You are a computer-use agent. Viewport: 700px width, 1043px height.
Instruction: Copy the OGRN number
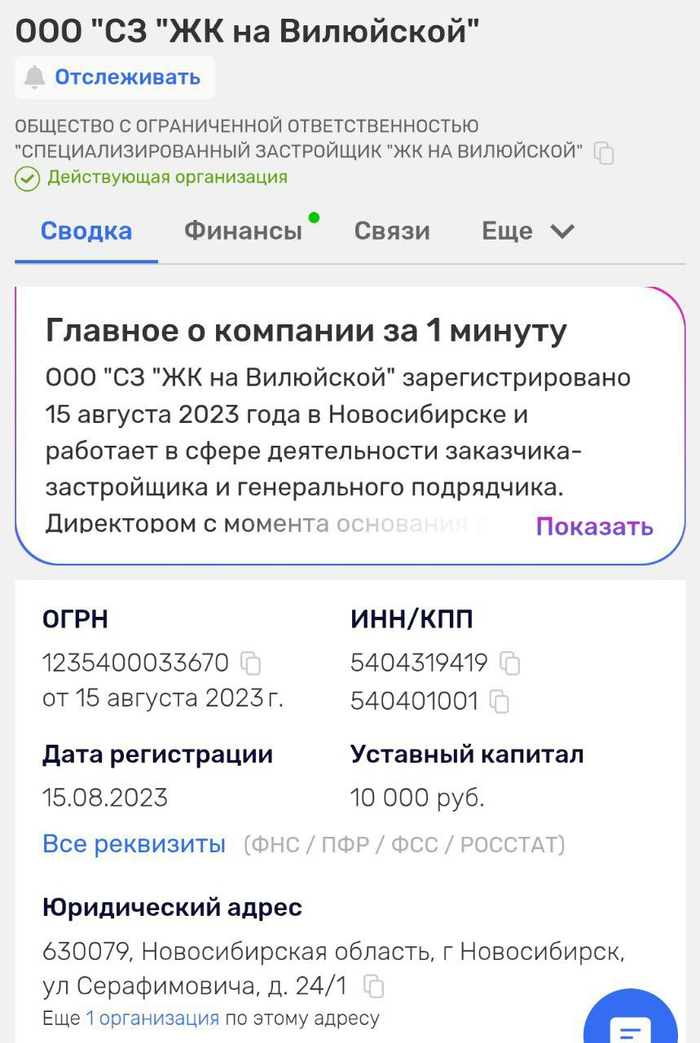coord(251,663)
